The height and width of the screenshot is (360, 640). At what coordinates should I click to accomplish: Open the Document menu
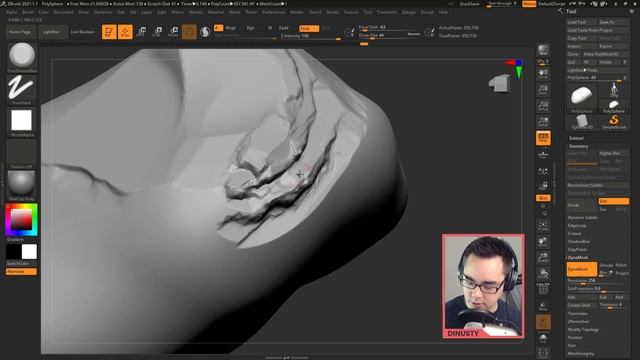click(x=64, y=12)
